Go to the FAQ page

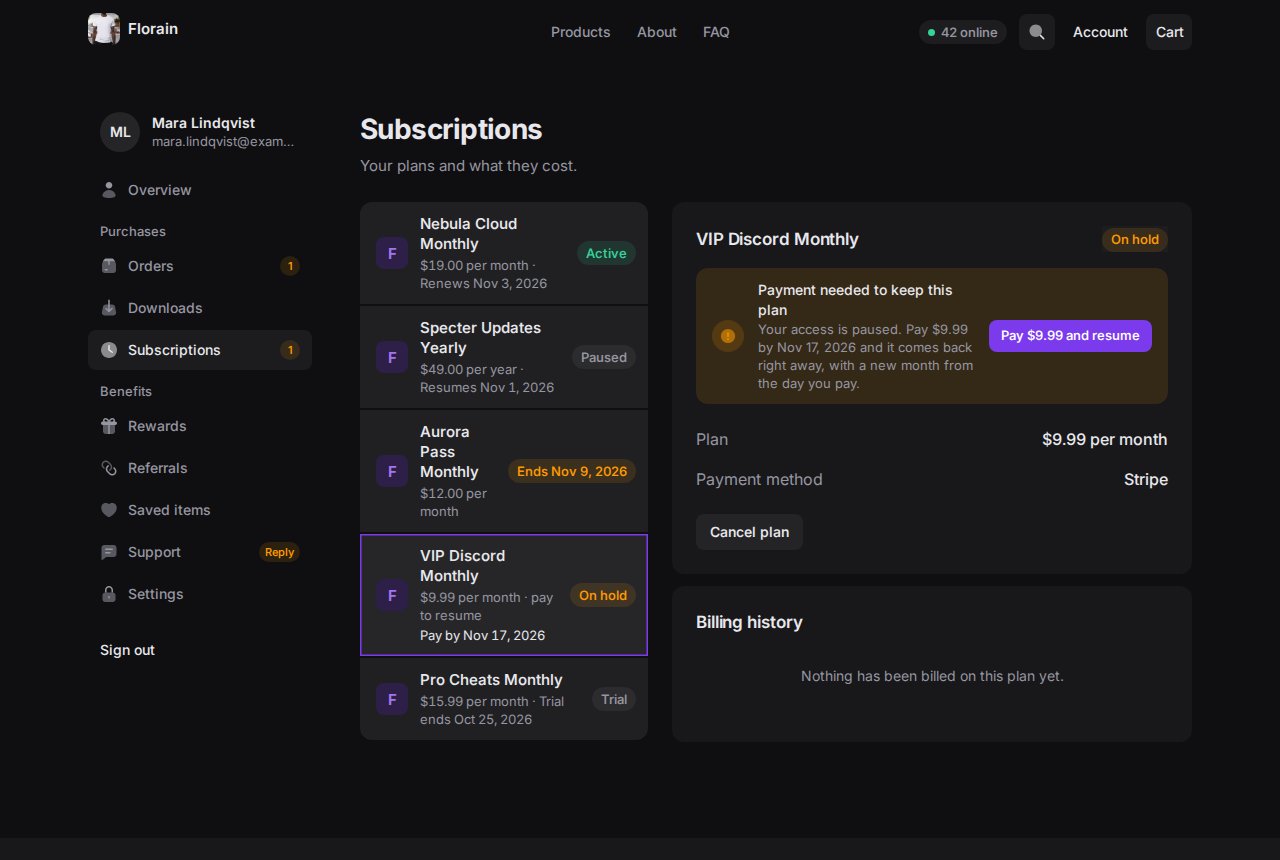tap(716, 32)
